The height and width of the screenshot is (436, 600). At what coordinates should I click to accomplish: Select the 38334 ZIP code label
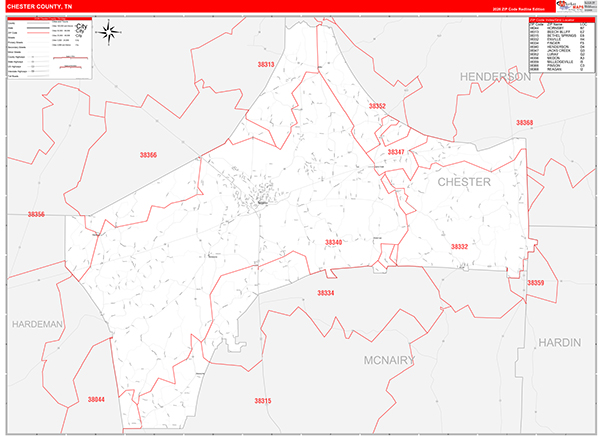tap(325, 293)
